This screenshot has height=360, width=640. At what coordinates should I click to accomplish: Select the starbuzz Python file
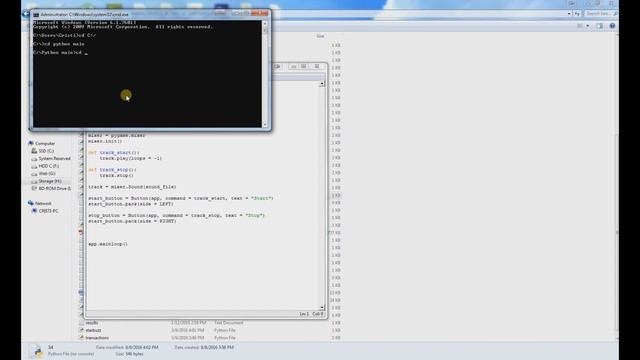(93, 330)
